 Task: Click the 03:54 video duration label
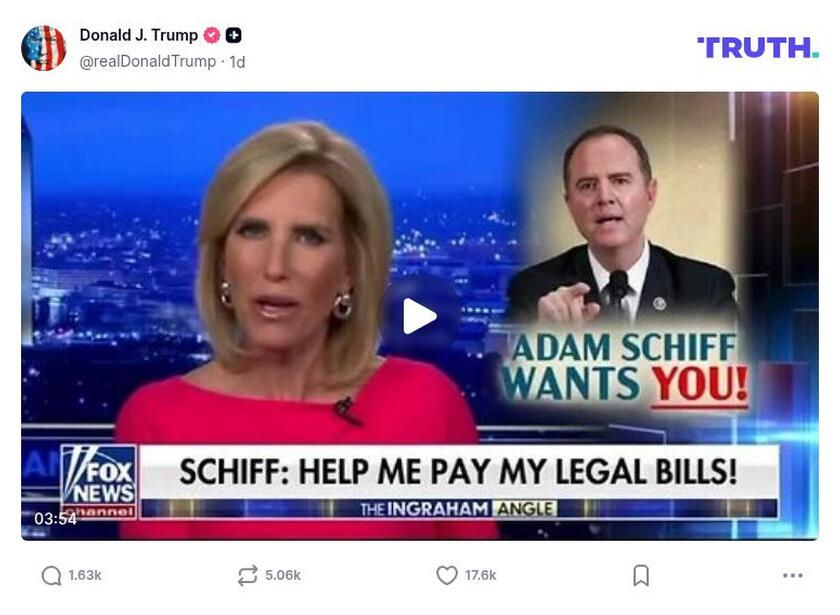pyautogui.click(x=55, y=519)
